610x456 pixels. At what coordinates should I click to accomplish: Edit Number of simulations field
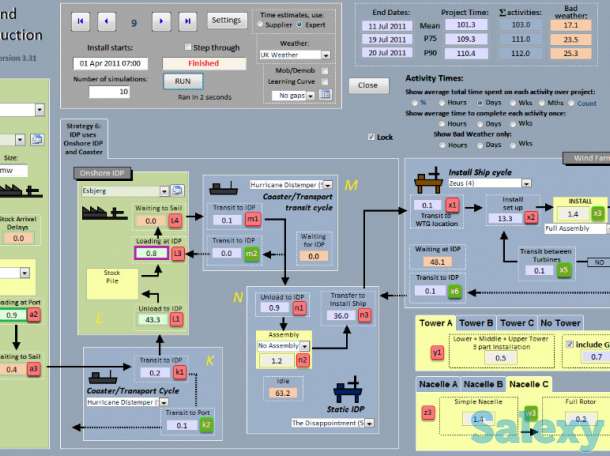(109, 92)
